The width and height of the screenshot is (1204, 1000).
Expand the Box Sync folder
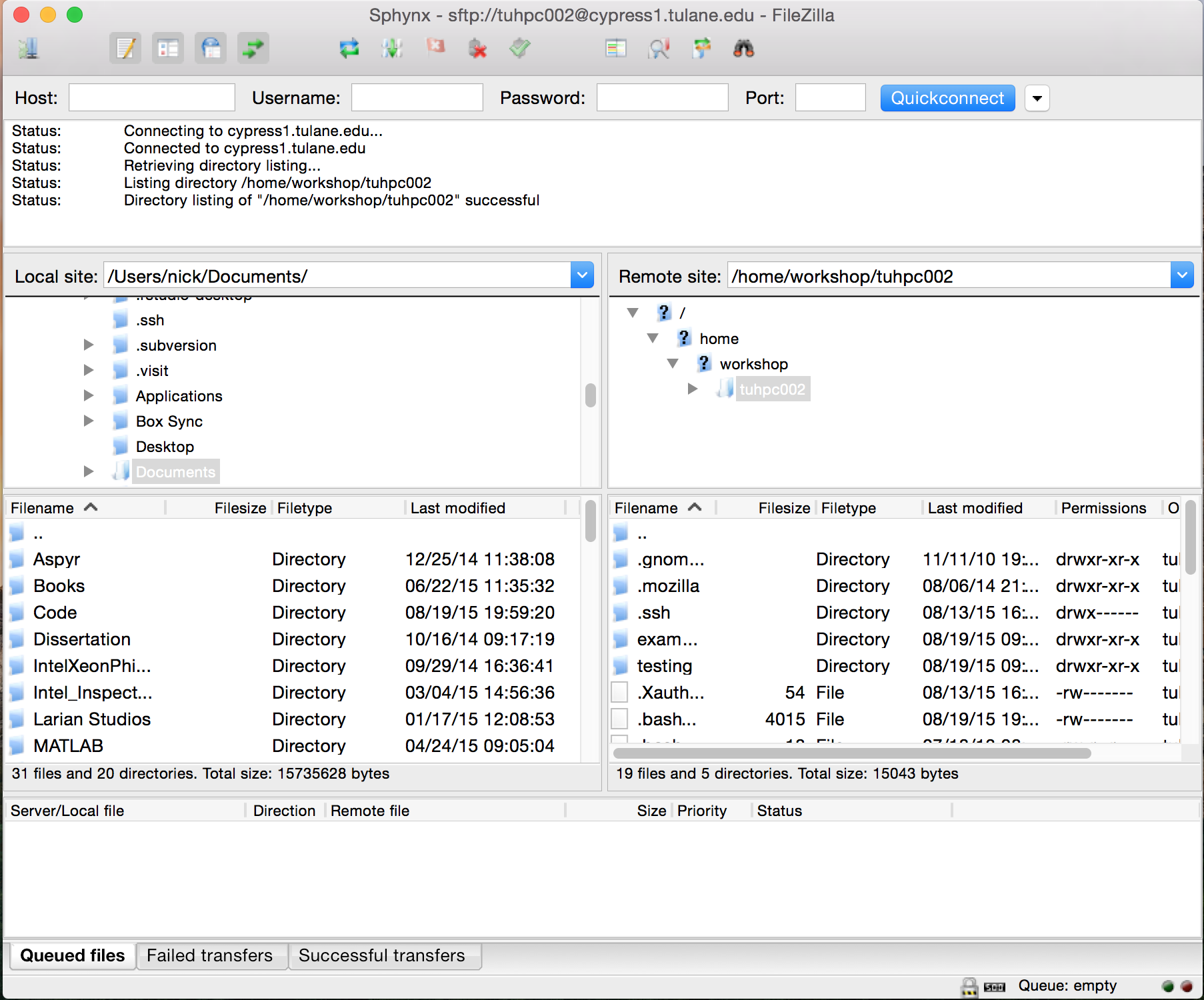(x=88, y=421)
